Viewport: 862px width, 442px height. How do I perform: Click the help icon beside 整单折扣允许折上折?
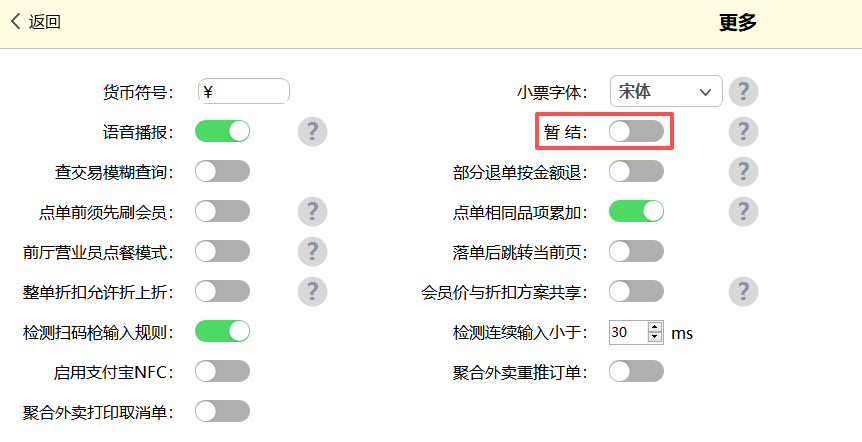point(312,291)
